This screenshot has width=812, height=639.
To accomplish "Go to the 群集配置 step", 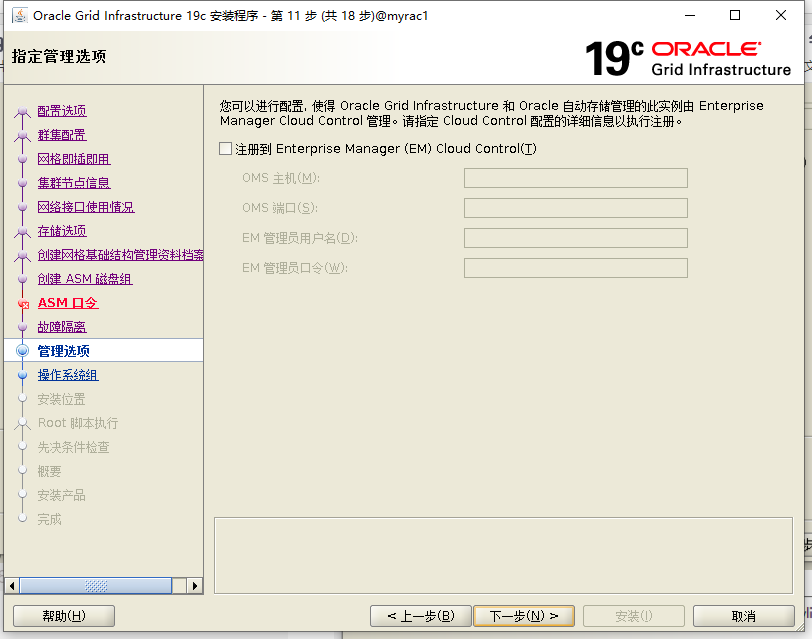I will pos(62,135).
